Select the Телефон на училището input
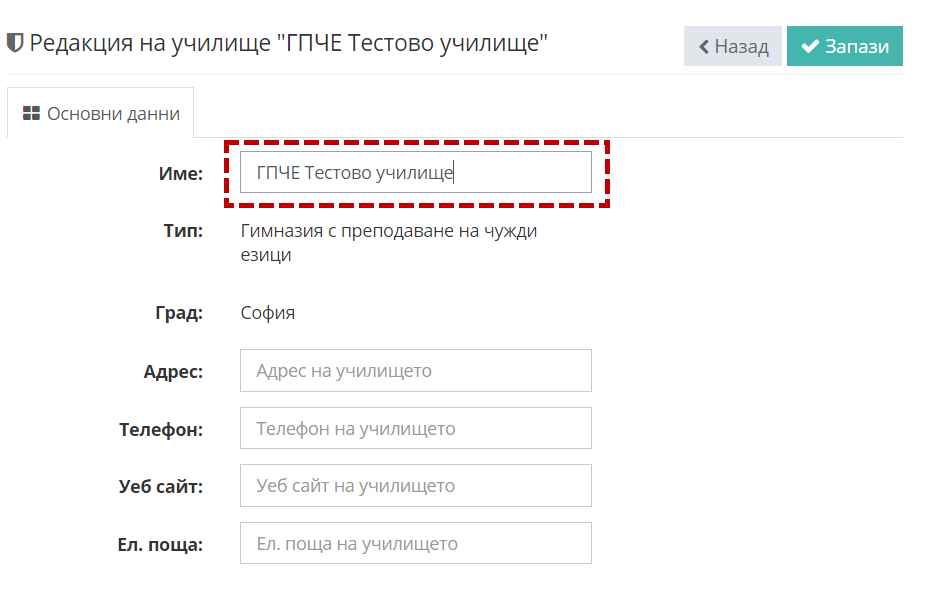The image size is (927, 611). [x=415, y=429]
